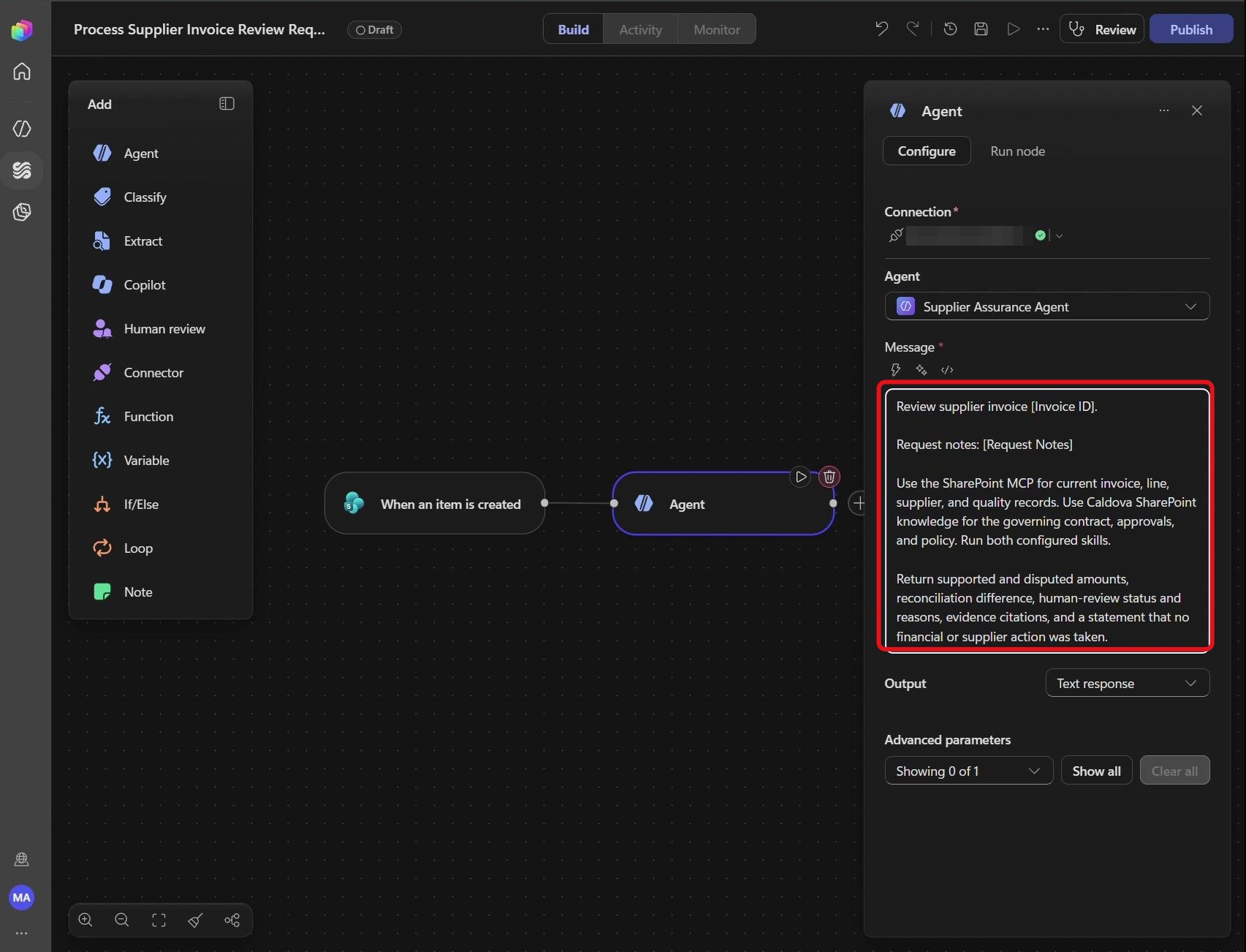Open the Text response output dropdown
The width and height of the screenshot is (1246, 952).
pyautogui.click(x=1128, y=683)
